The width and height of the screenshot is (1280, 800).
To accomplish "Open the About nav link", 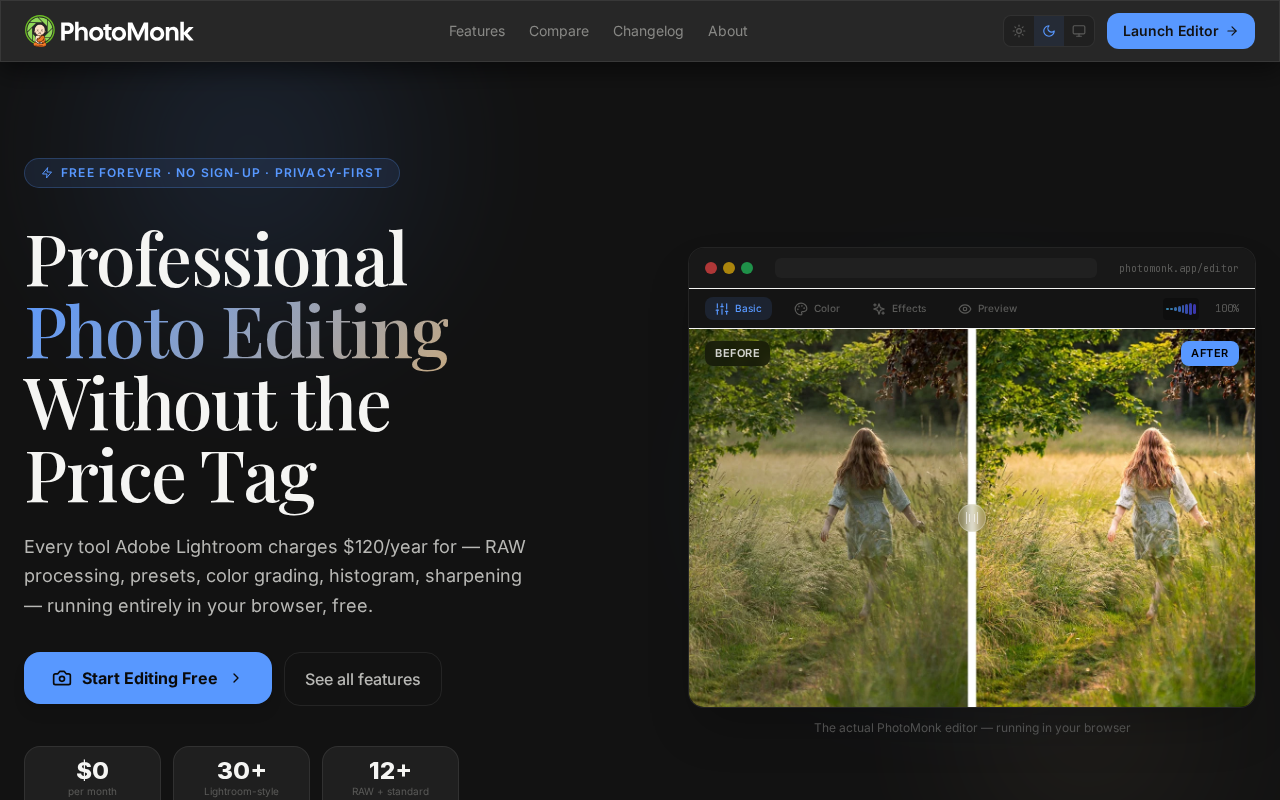I will point(728,31).
